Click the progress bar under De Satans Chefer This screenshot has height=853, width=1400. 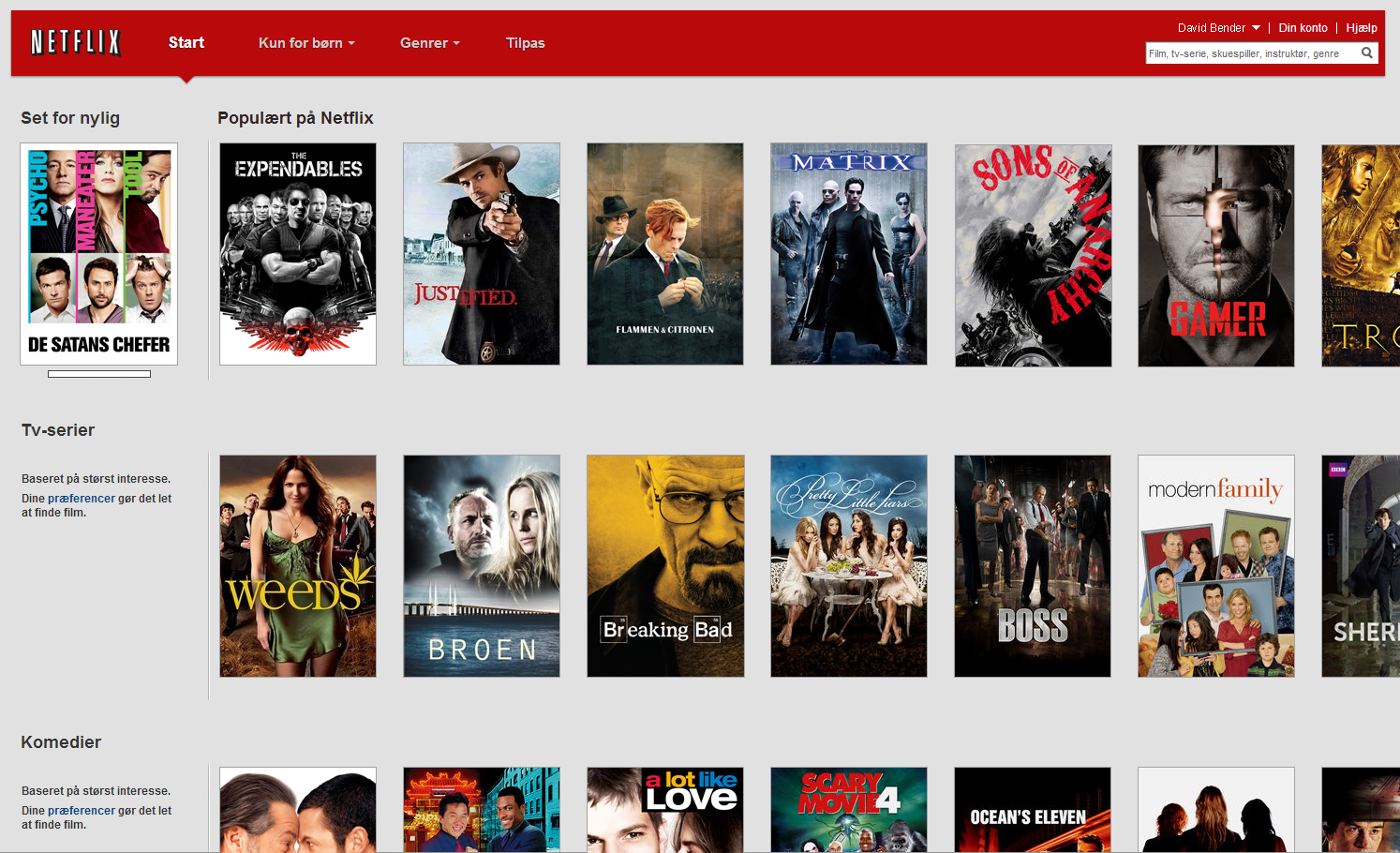(99, 374)
